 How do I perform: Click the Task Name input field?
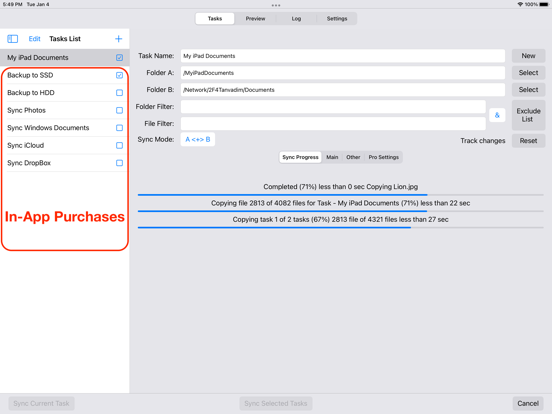[343, 56]
